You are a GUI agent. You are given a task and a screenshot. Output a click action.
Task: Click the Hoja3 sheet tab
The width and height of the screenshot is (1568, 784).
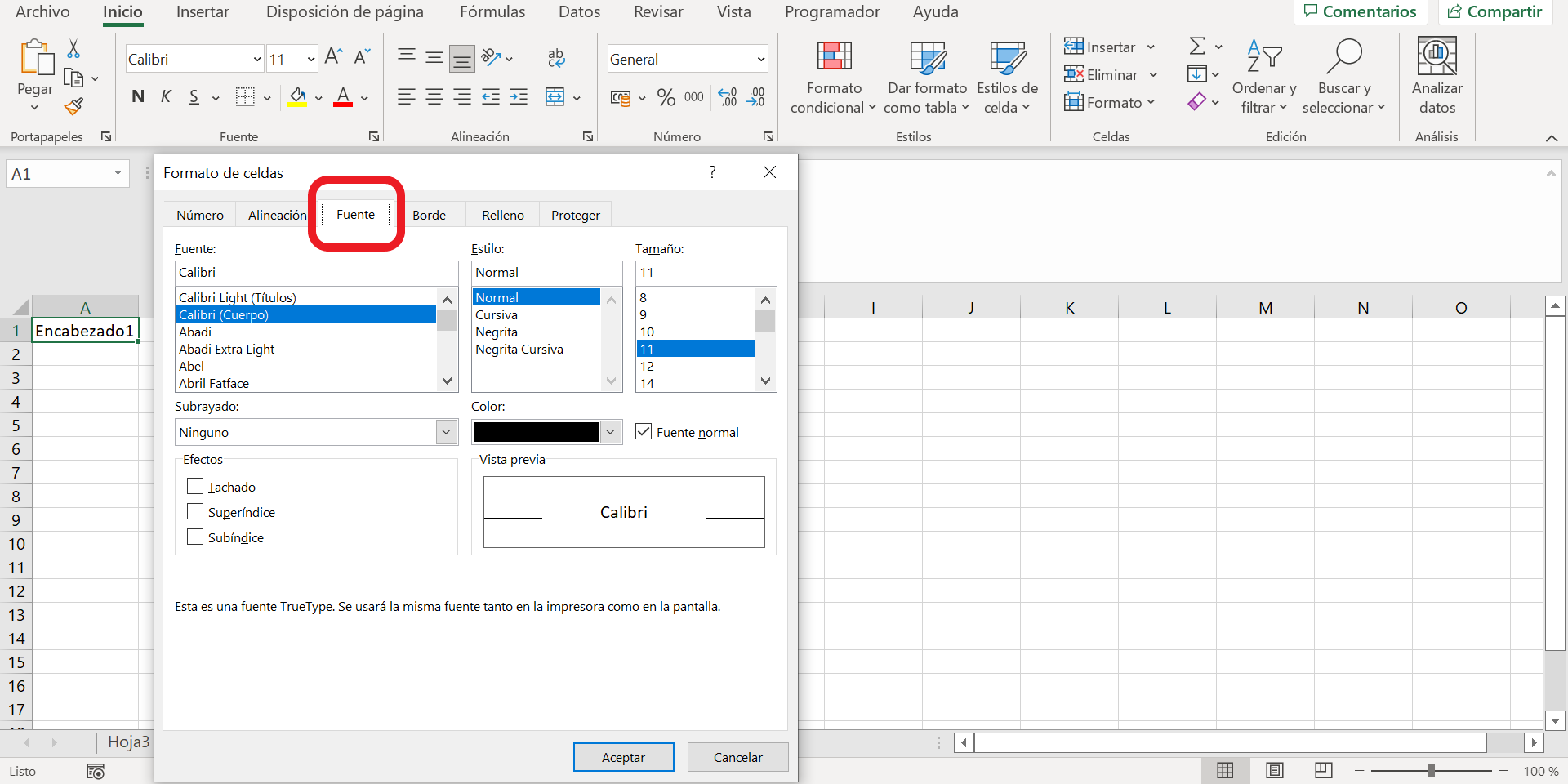tap(129, 742)
